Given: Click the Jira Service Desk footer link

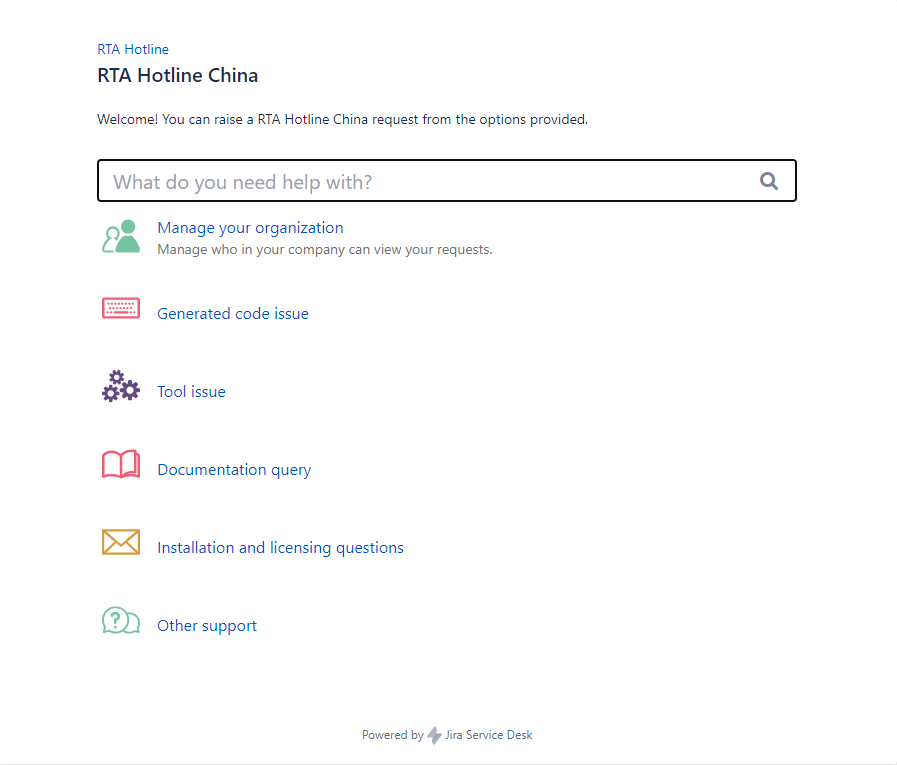Looking at the screenshot, I should (489, 735).
